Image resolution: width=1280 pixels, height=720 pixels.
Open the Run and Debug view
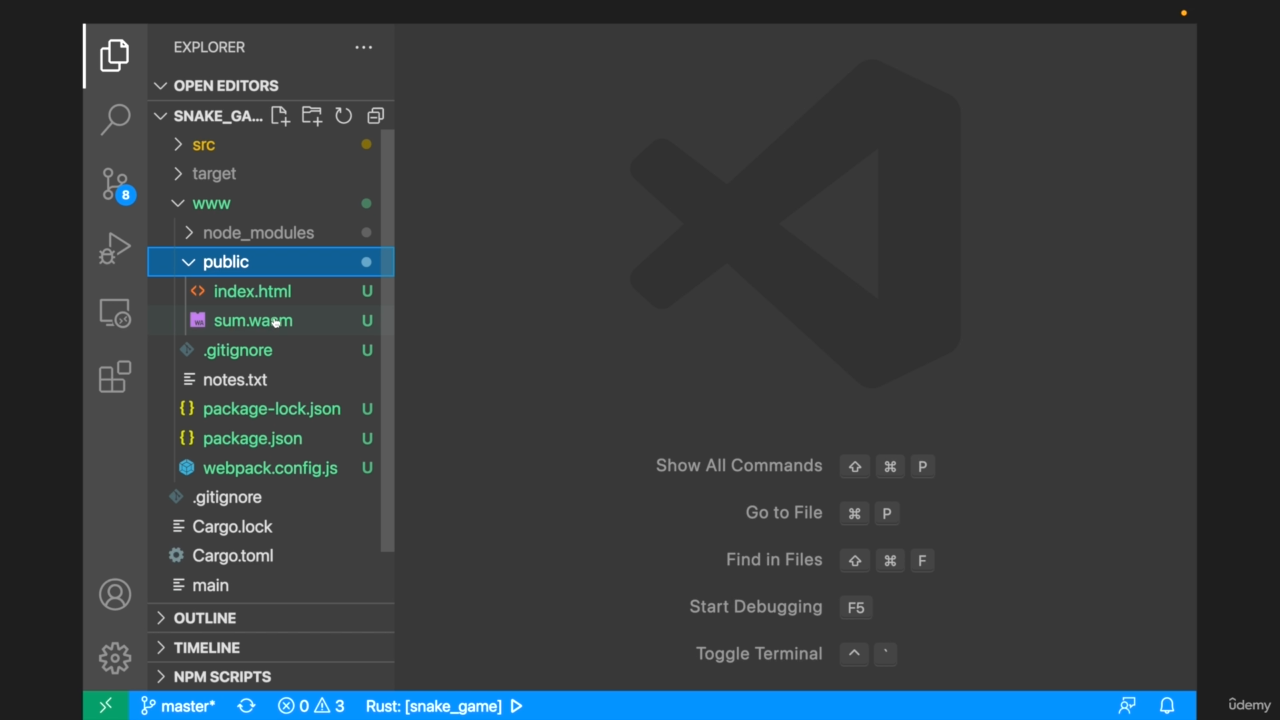pos(115,249)
